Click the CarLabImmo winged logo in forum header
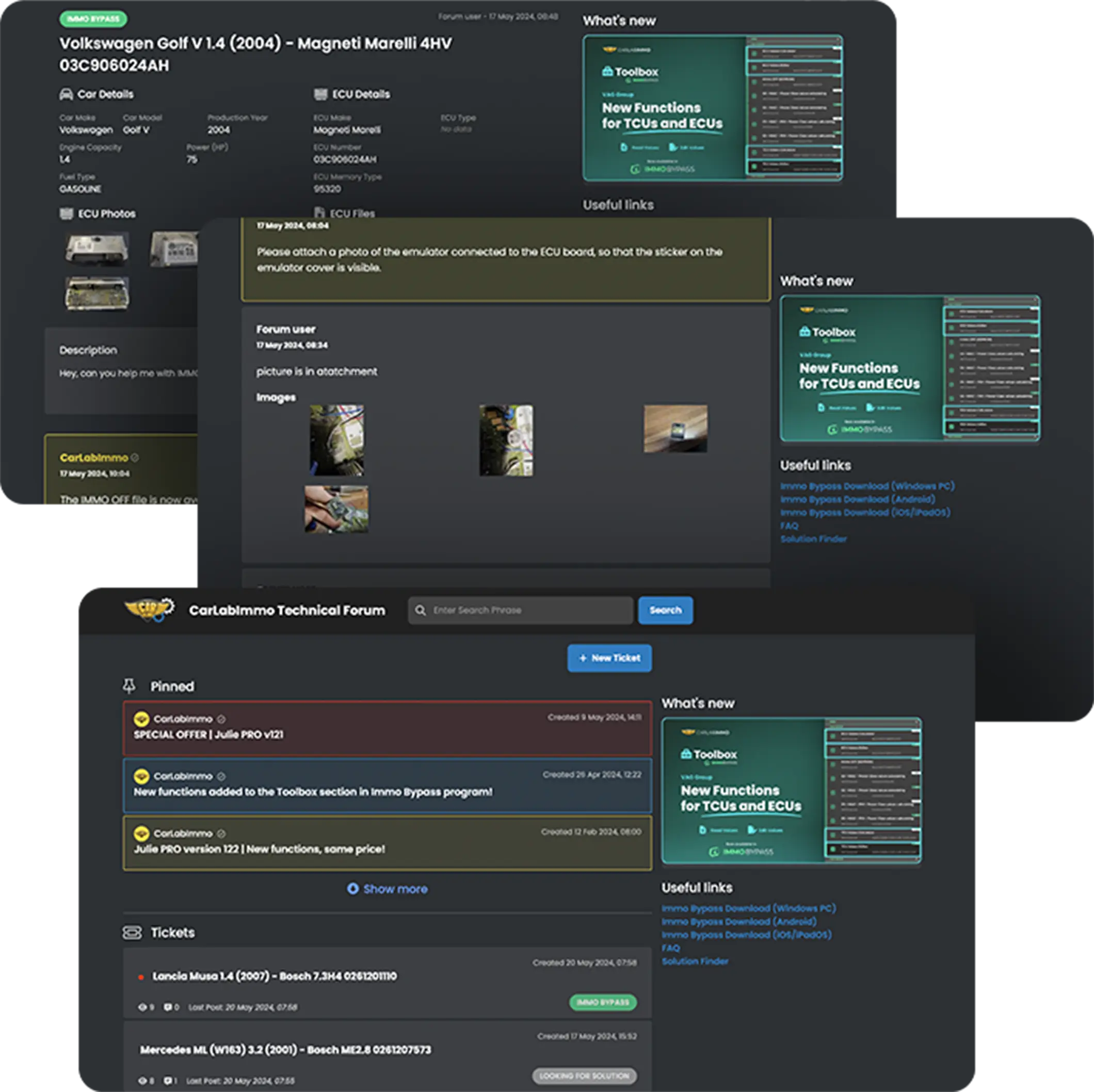This screenshot has width=1094, height=1092. (x=149, y=610)
